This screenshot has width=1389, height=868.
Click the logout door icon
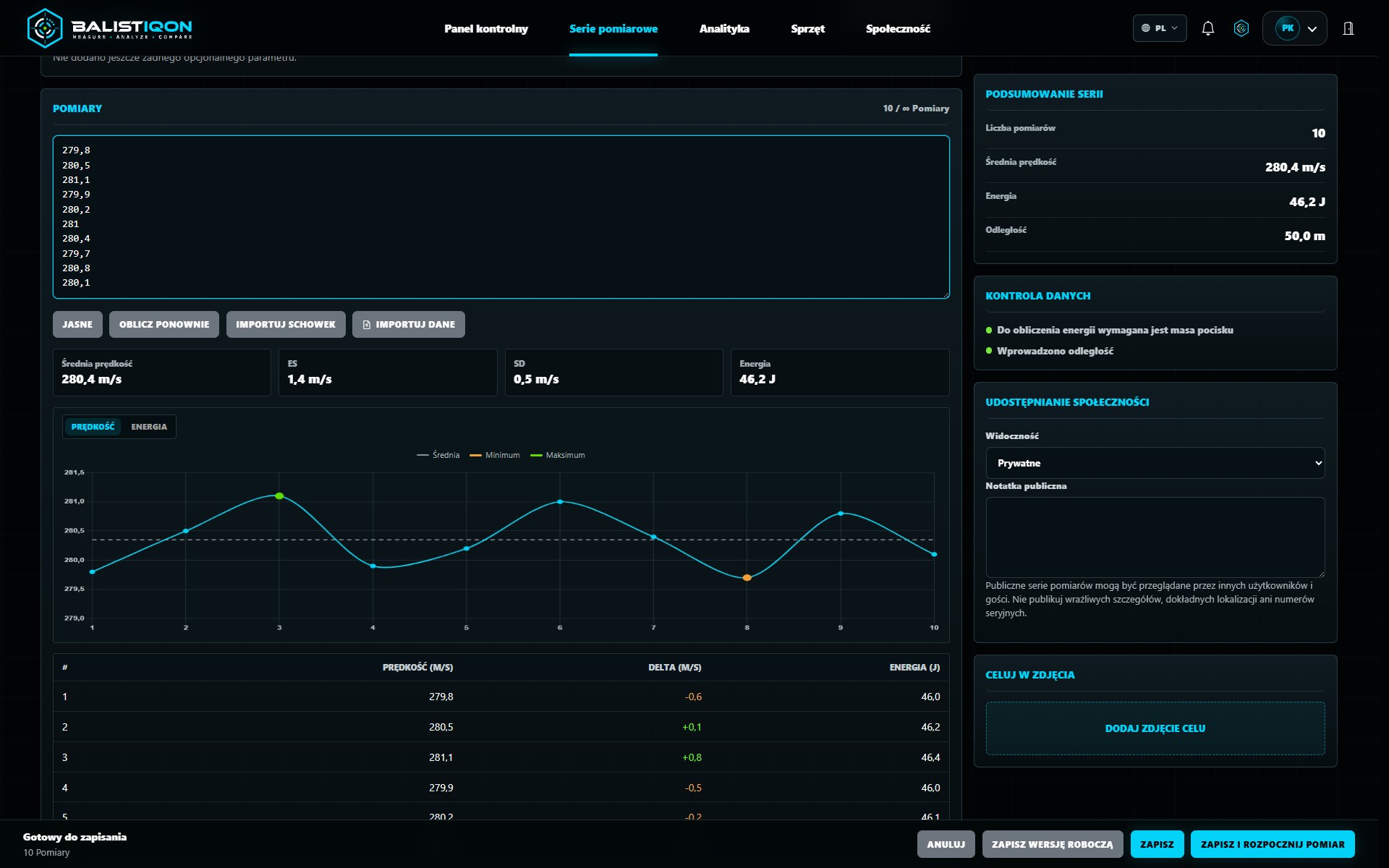[1348, 28]
